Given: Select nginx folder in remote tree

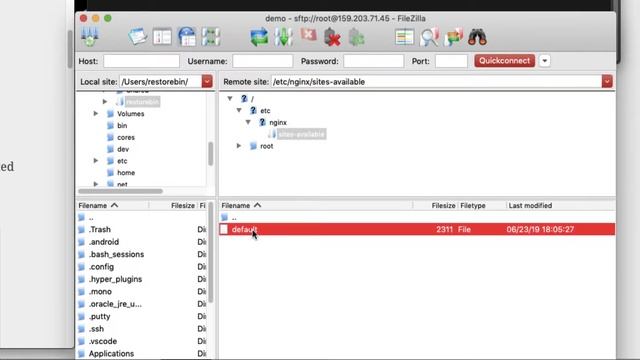Looking at the screenshot, I should point(278,122).
